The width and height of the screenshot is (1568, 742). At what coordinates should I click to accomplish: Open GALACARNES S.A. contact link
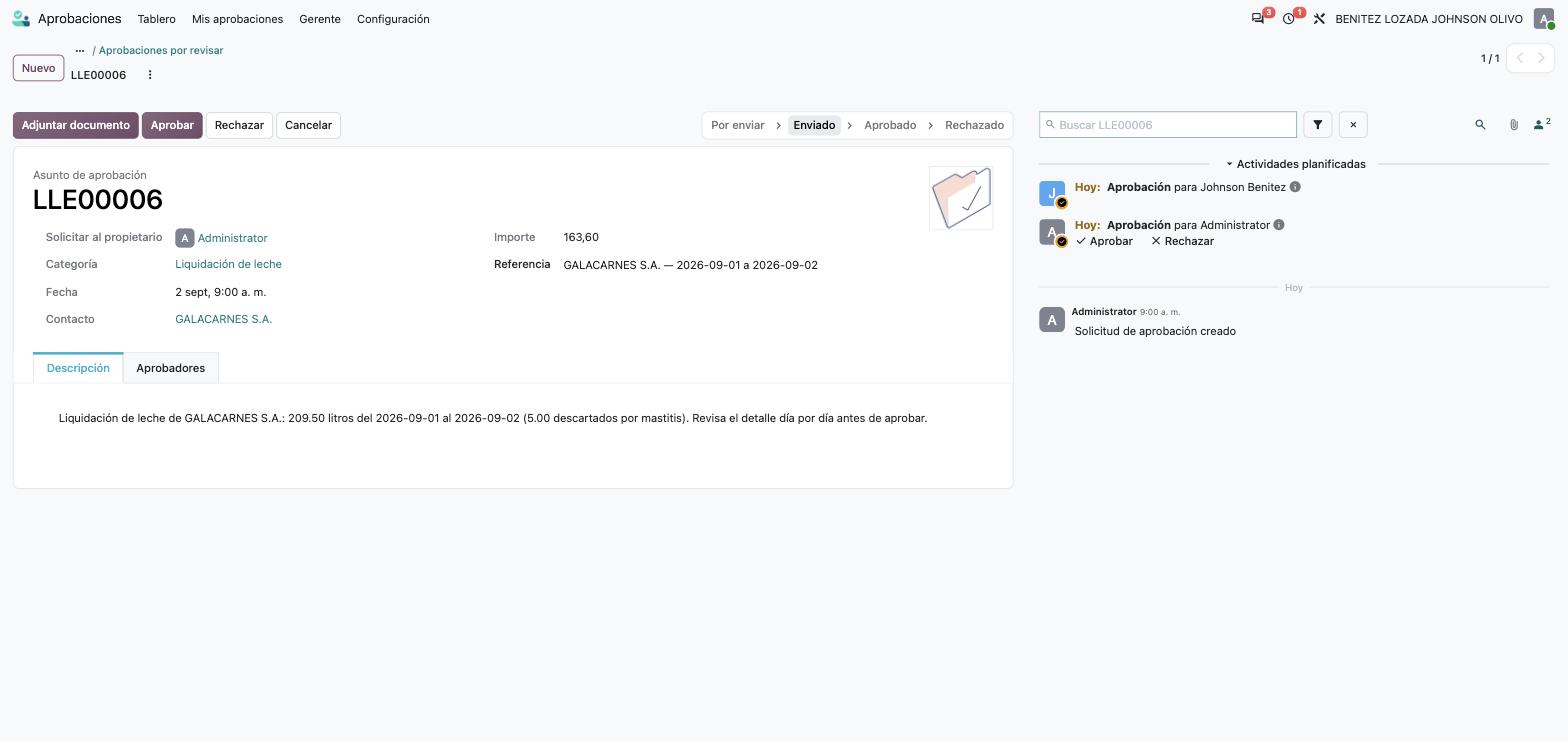(x=223, y=319)
